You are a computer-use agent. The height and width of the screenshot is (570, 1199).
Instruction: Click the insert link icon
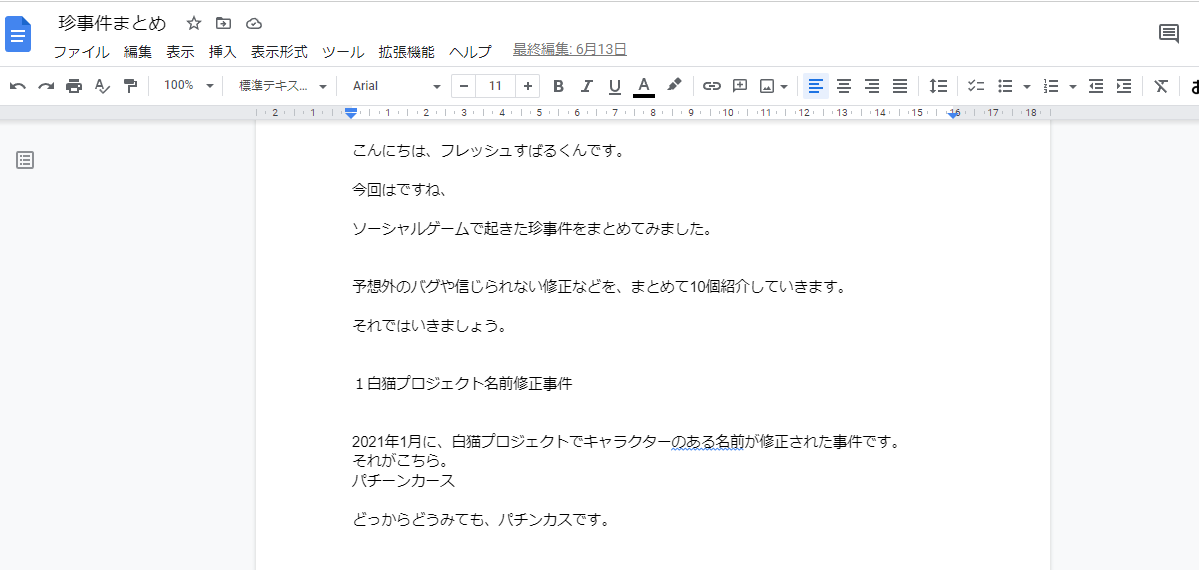tap(711, 86)
